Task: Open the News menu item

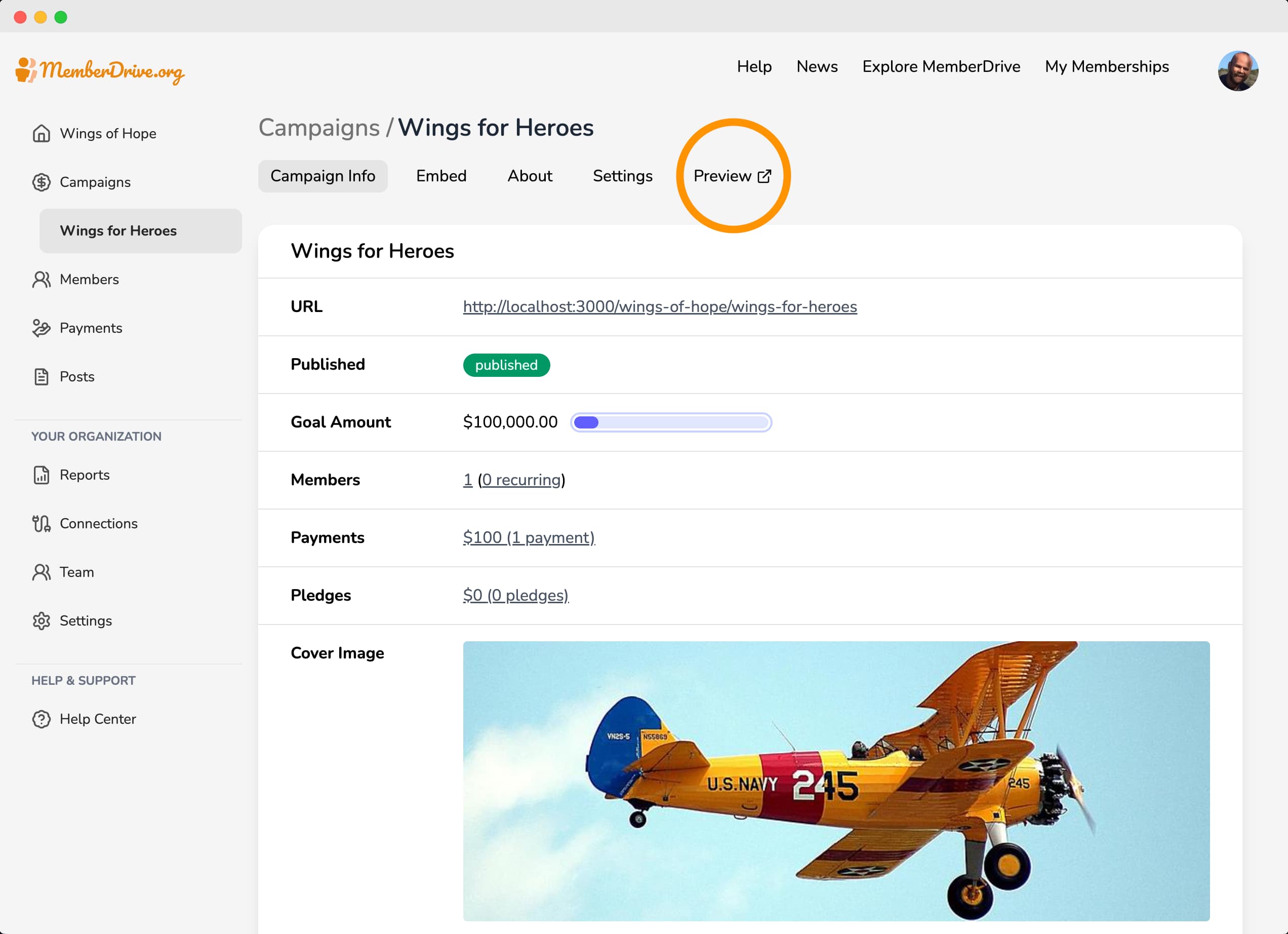Action: [x=817, y=66]
